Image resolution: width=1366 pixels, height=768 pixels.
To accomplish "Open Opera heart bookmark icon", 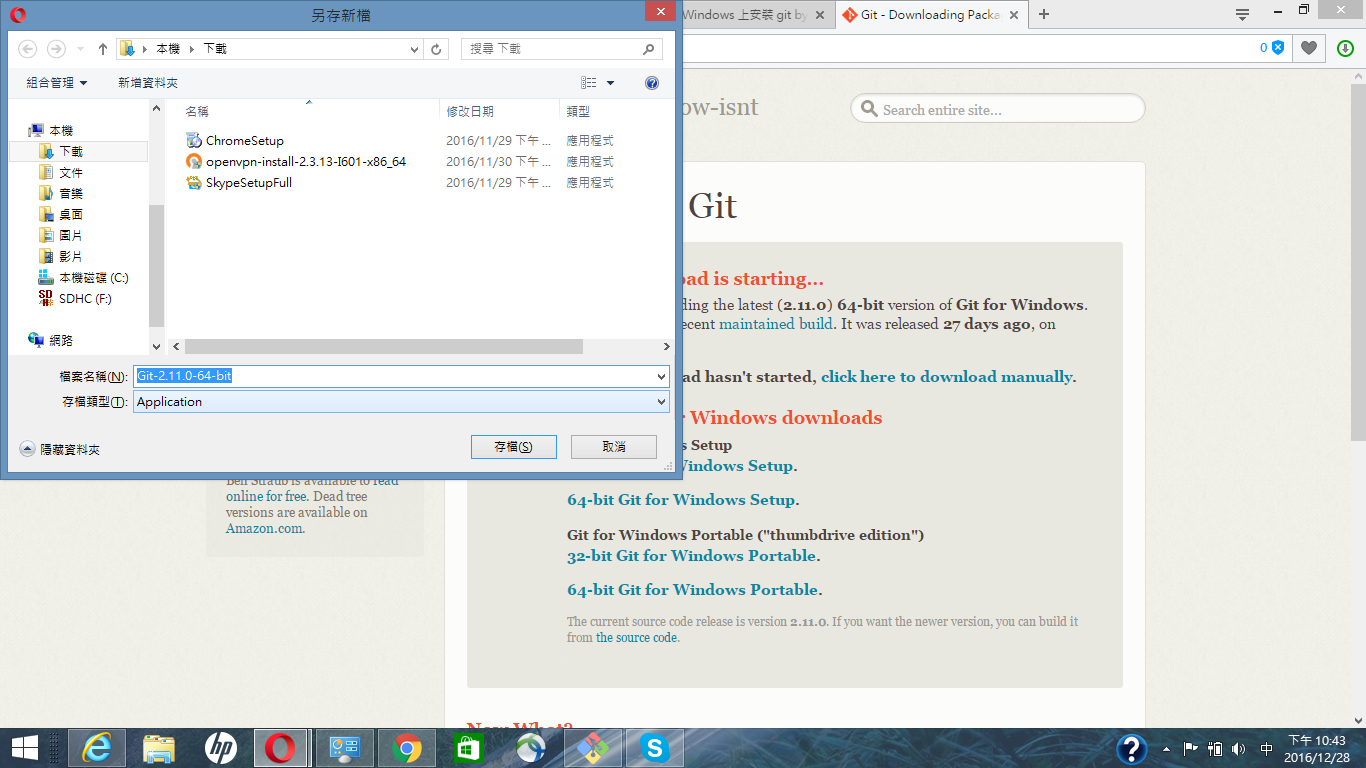I will (1308, 48).
